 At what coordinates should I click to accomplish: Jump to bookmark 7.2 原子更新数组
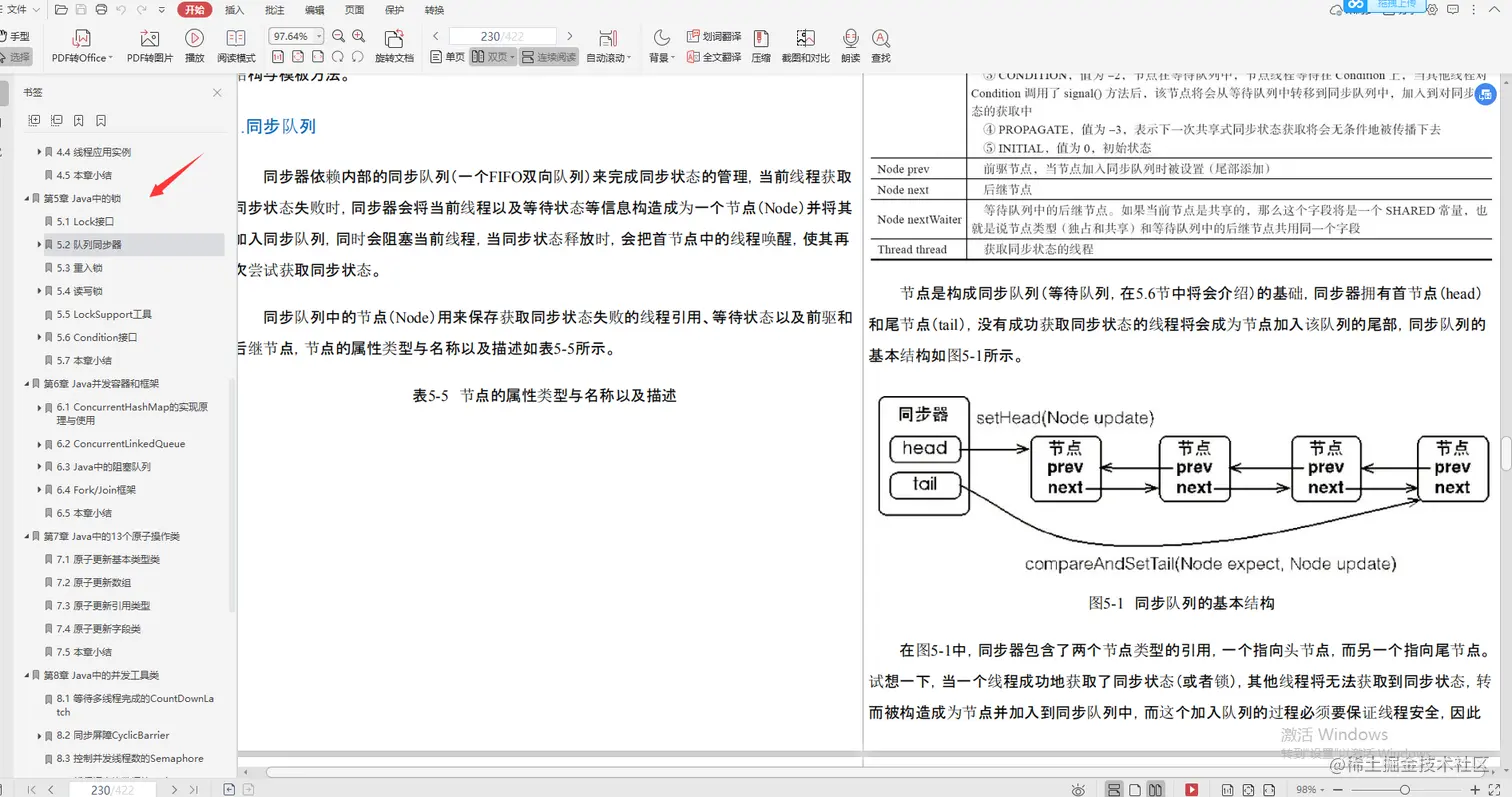tap(94, 582)
